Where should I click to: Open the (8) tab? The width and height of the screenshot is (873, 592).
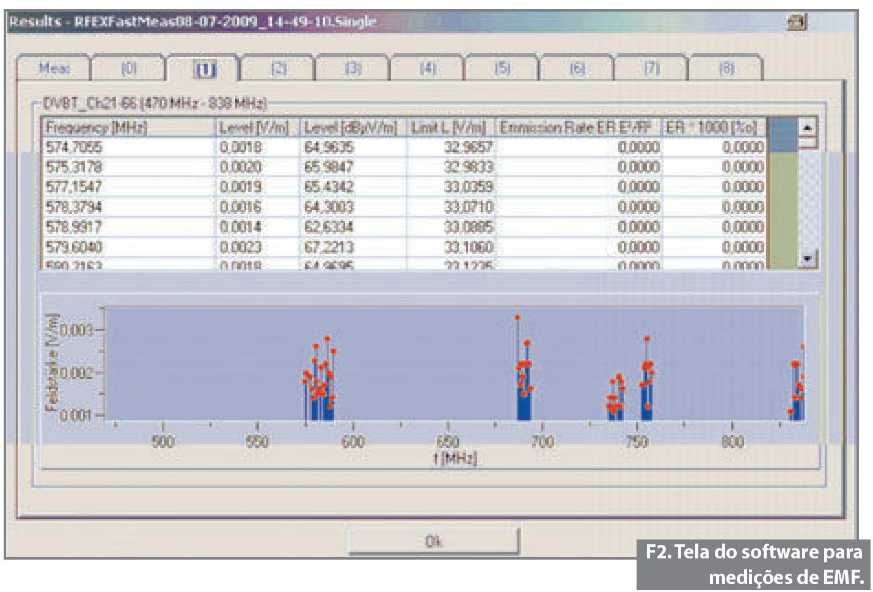click(x=726, y=68)
